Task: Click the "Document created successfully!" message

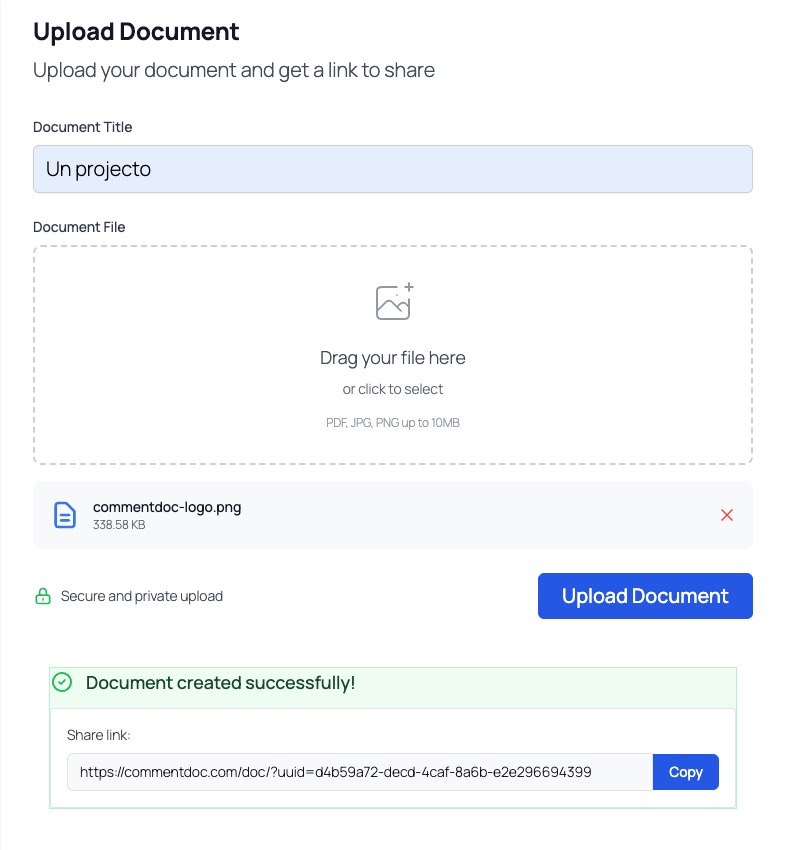Action: (x=220, y=683)
